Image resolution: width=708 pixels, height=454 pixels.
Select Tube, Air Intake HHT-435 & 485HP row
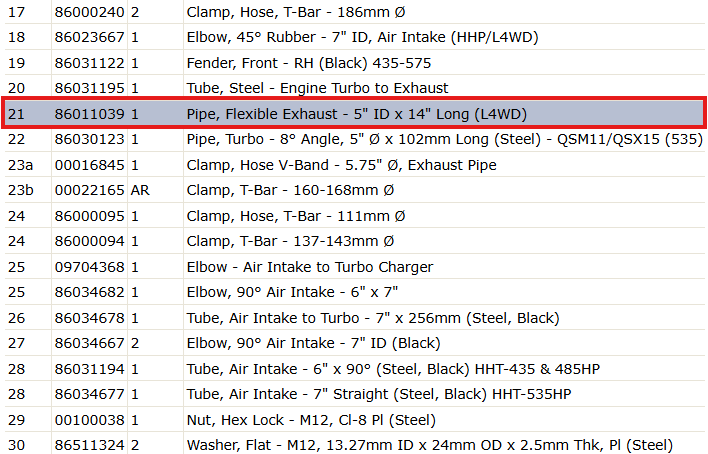pyautogui.click(x=354, y=369)
